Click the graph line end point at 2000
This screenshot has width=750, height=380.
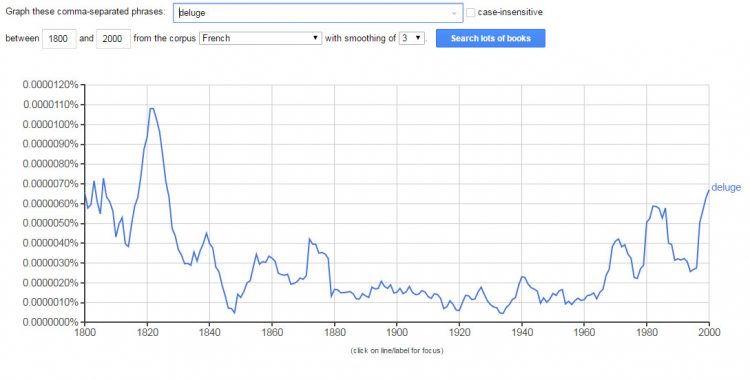tap(708, 190)
